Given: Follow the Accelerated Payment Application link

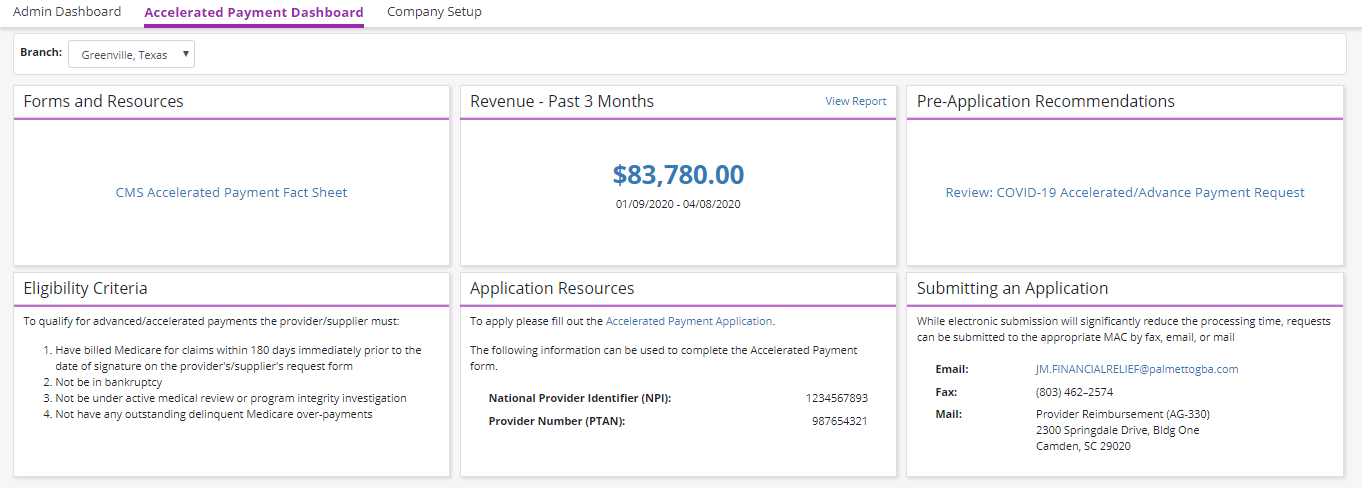Looking at the screenshot, I should (689, 321).
